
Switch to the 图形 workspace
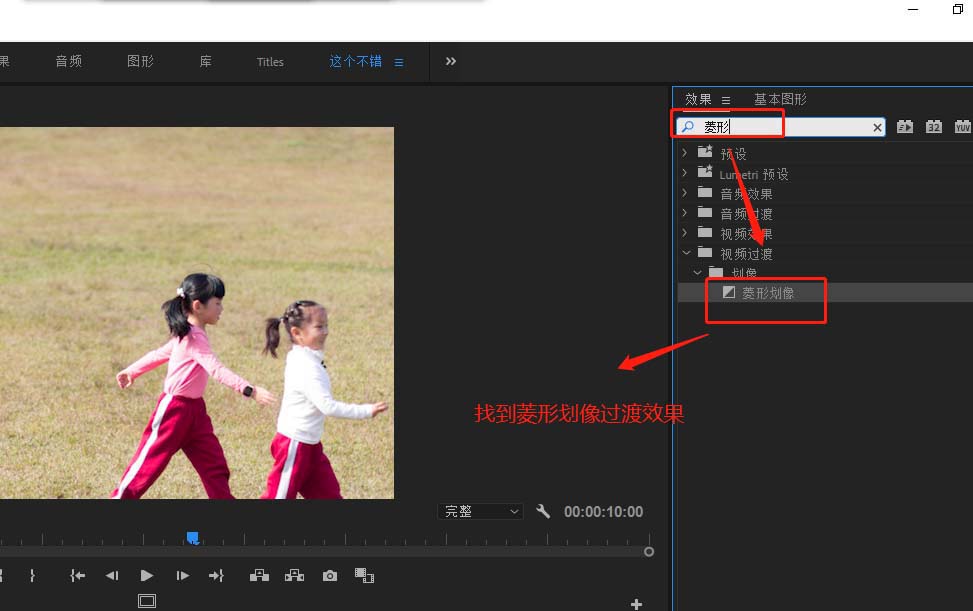coord(140,61)
